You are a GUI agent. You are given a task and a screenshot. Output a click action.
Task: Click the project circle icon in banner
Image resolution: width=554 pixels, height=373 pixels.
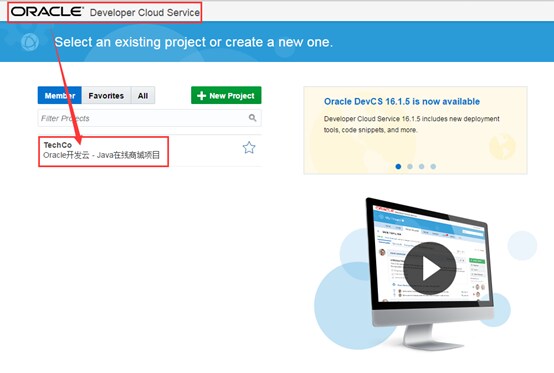tap(30, 42)
